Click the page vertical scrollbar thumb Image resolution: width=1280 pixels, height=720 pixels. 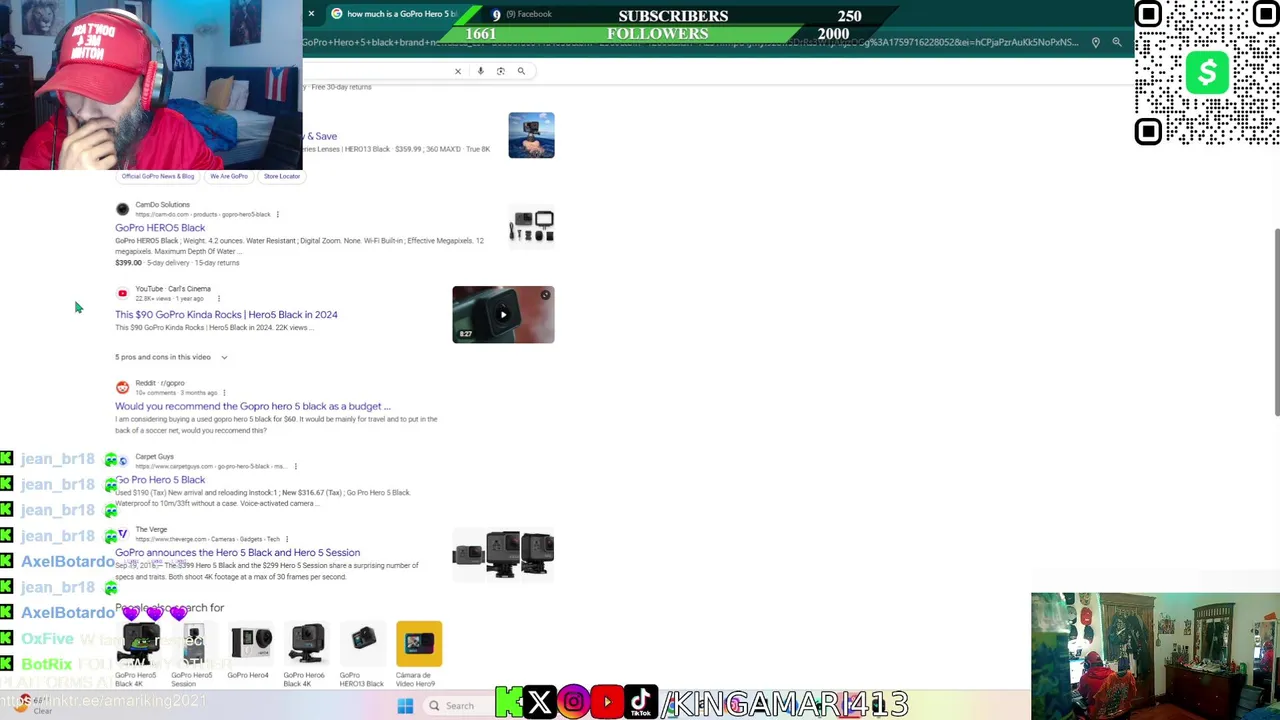tap(1275, 322)
